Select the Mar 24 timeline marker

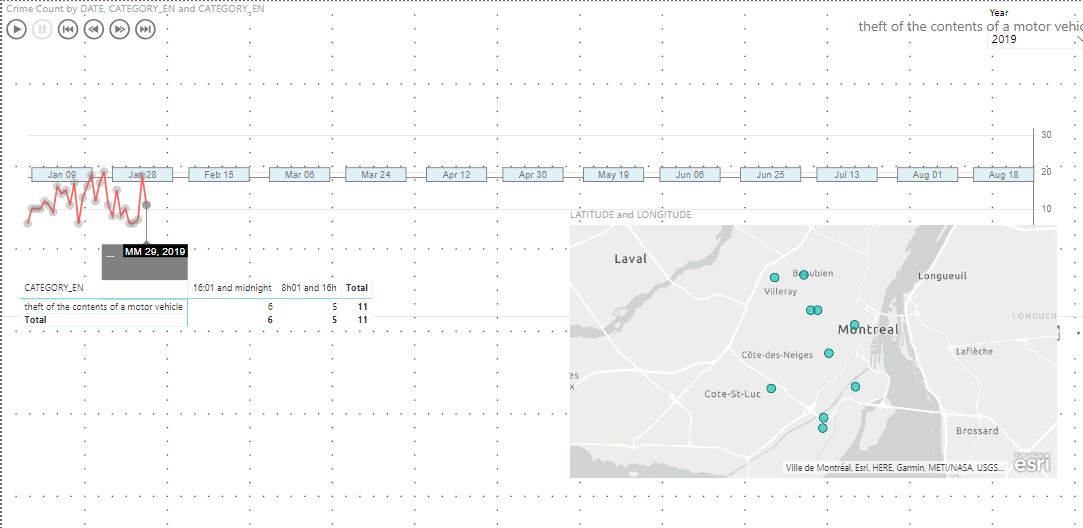(376, 175)
